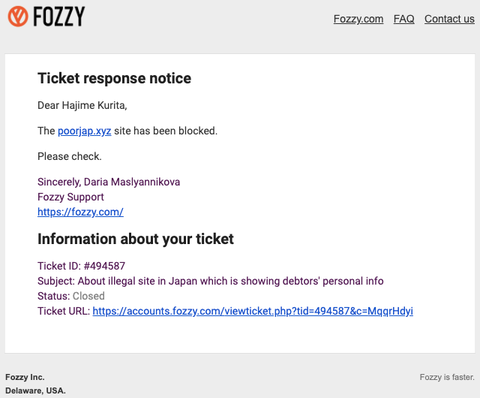The width and height of the screenshot is (480, 398).
Task: Visit the https://fozzy.com/ signature link
Action: click(x=80, y=212)
